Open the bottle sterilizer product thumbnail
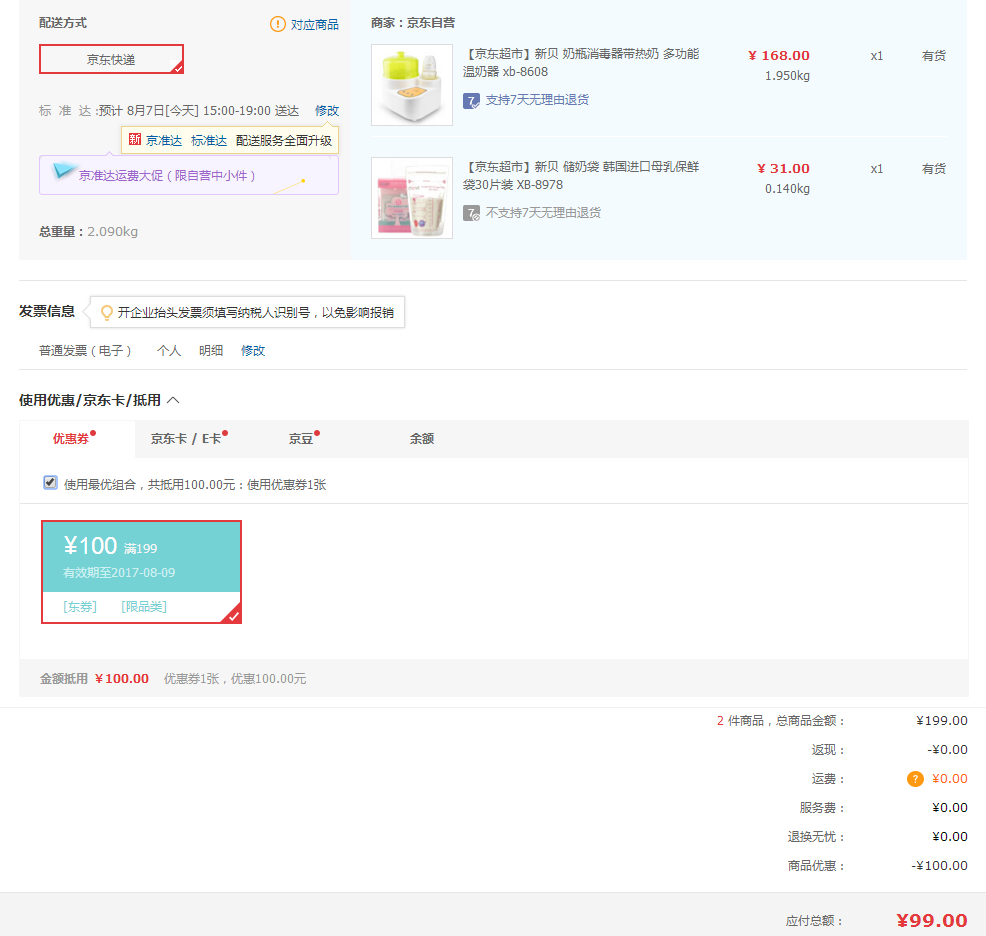This screenshot has height=936, width=986. tap(412, 85)
